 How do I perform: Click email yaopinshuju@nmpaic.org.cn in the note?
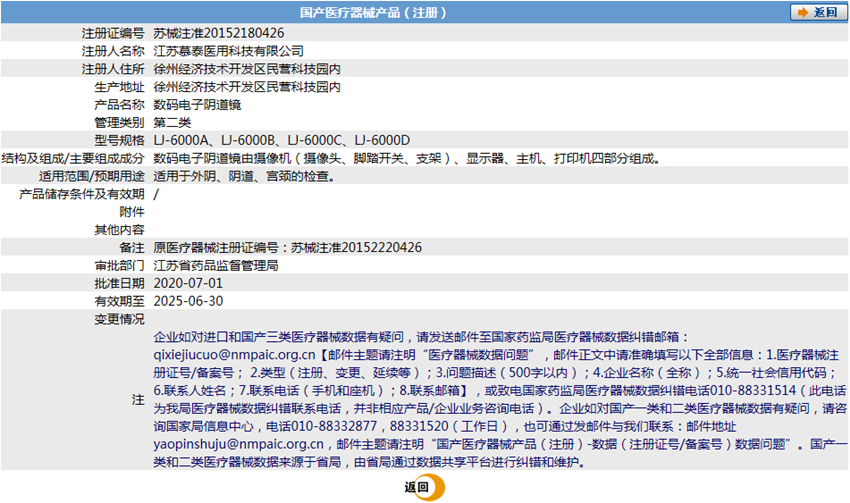click(x=239, y=444)
